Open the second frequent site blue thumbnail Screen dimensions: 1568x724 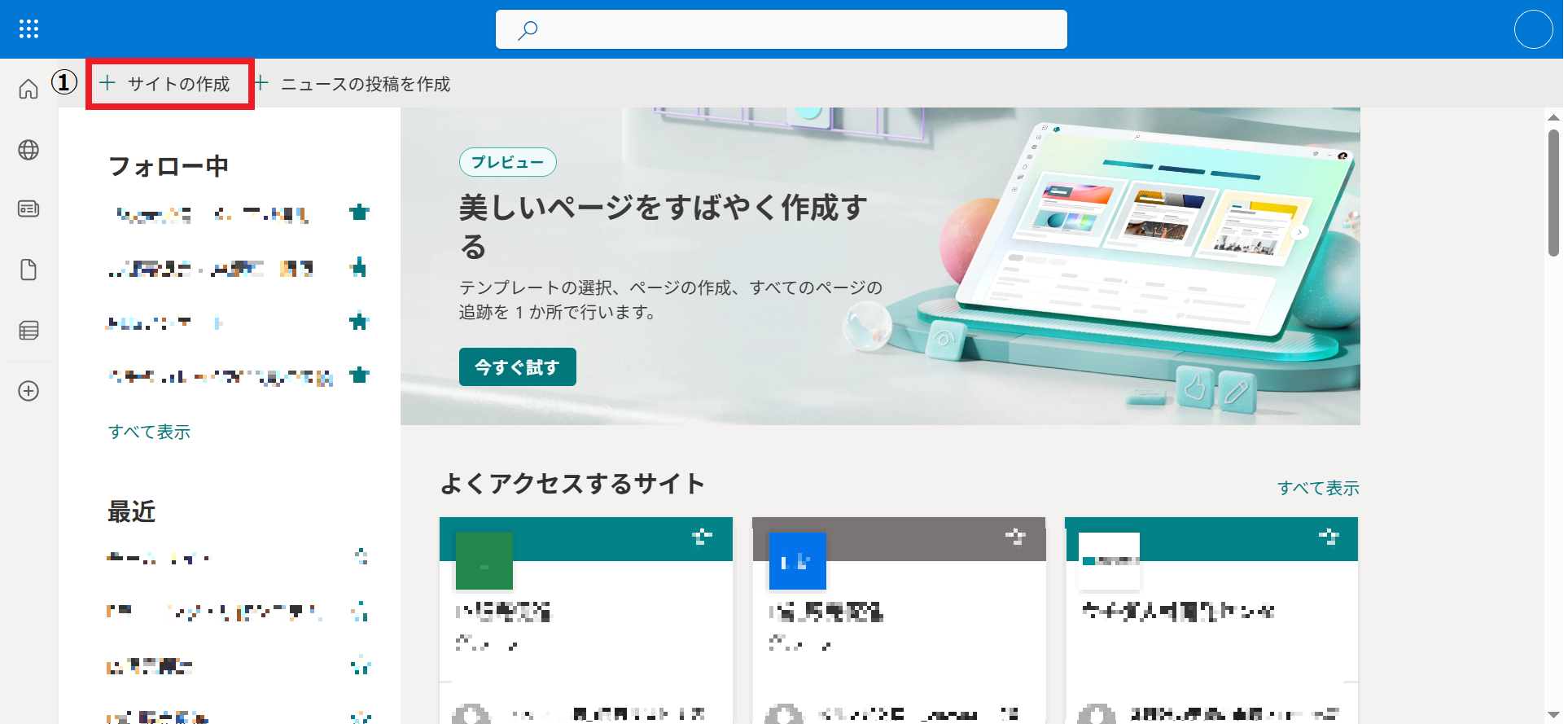click(798, 561)
